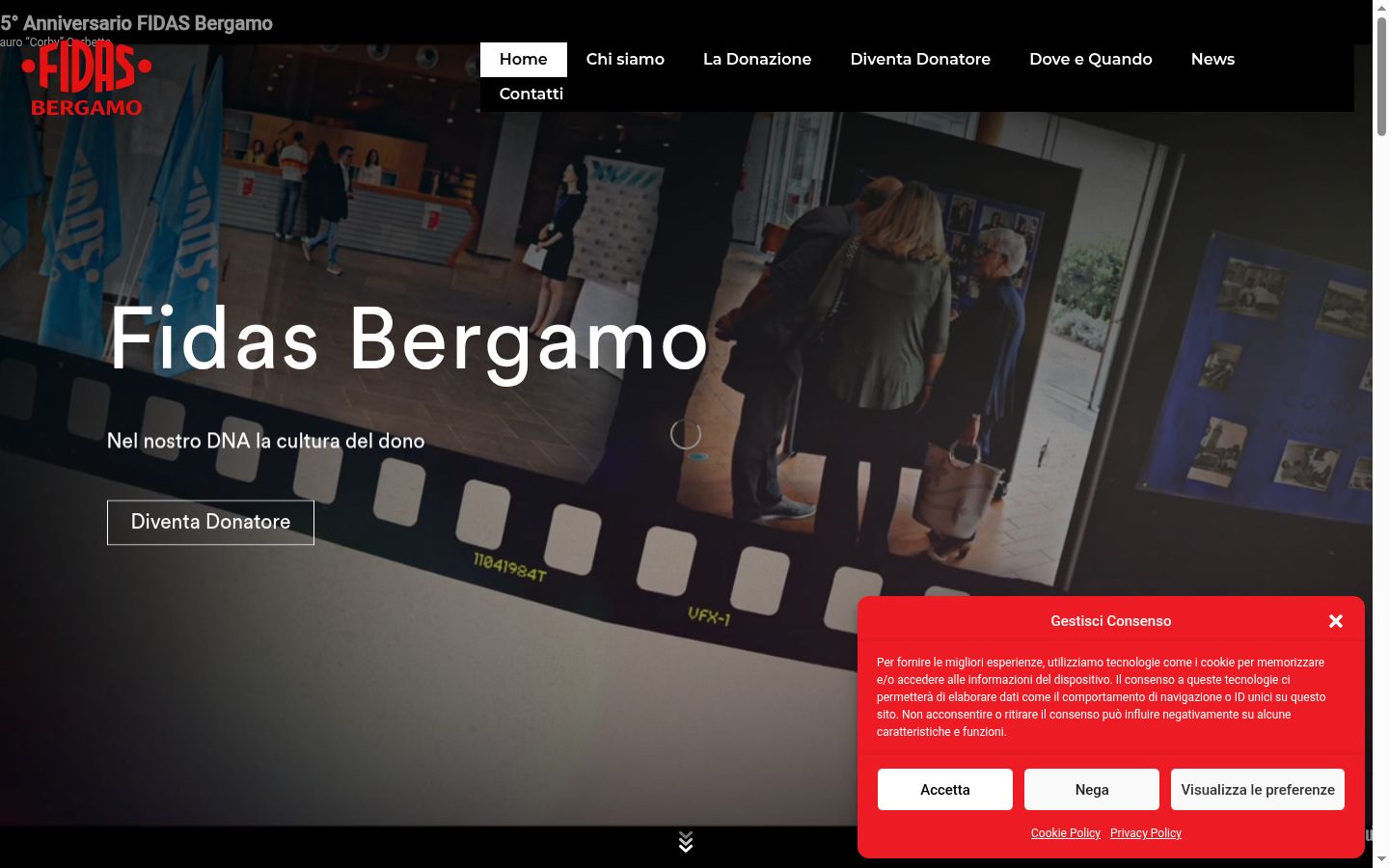Click the Diventa Donatore hero button
This screenshot has width=1389, height=868.
210,522
